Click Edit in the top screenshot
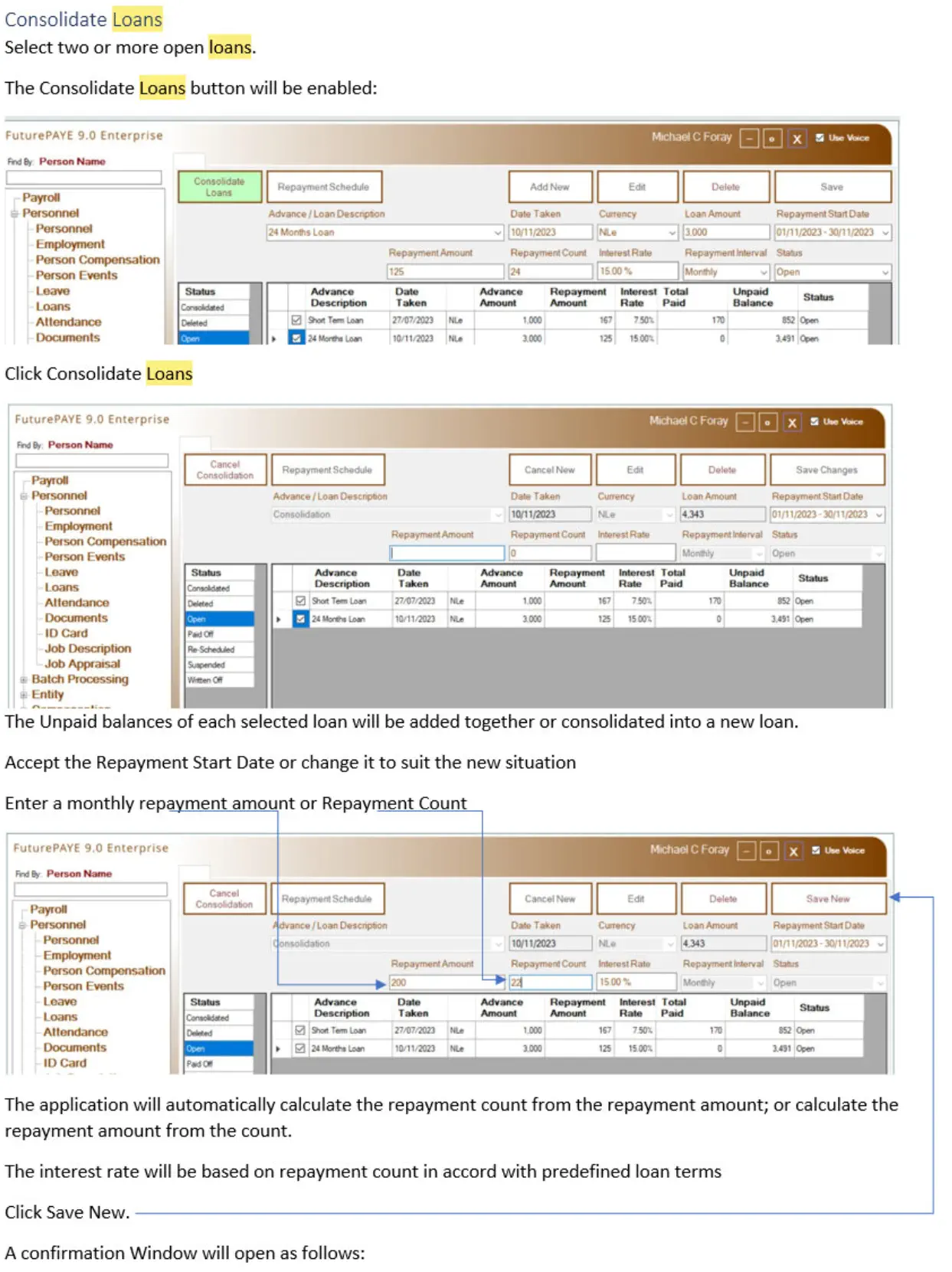The width and height of the screenshot is (952, 1272). 637,187
